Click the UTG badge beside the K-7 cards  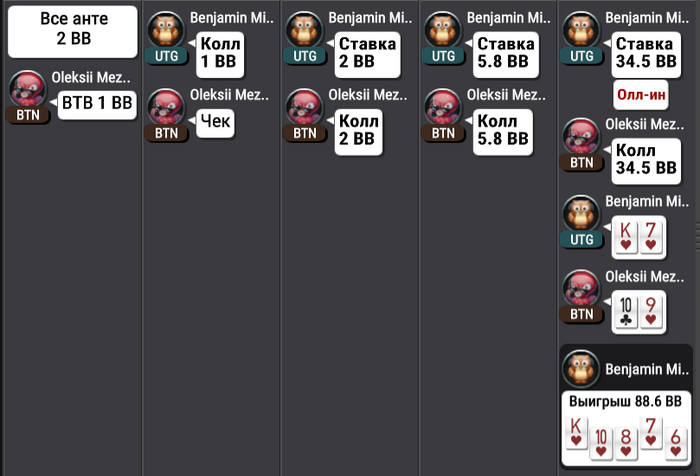coord(581,240)
